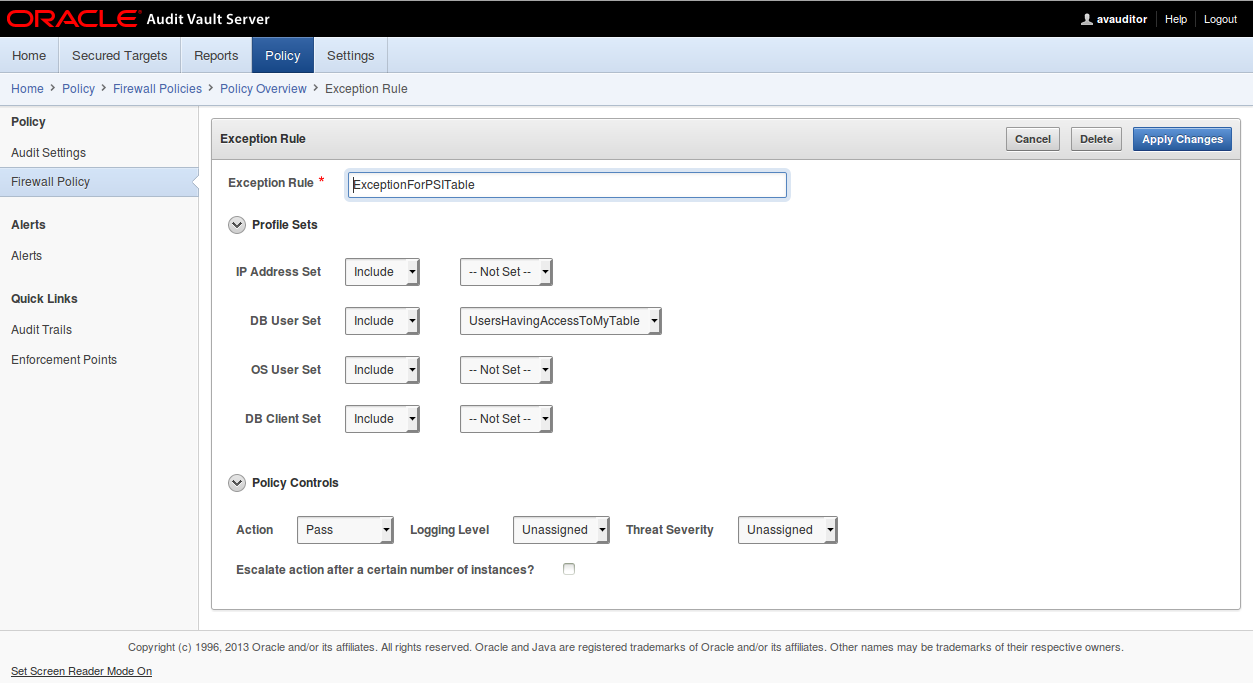The height and width of the screenshot is (683, 1253).
Task: Open Audit Settings in sidebar
Action: [48, 153]
